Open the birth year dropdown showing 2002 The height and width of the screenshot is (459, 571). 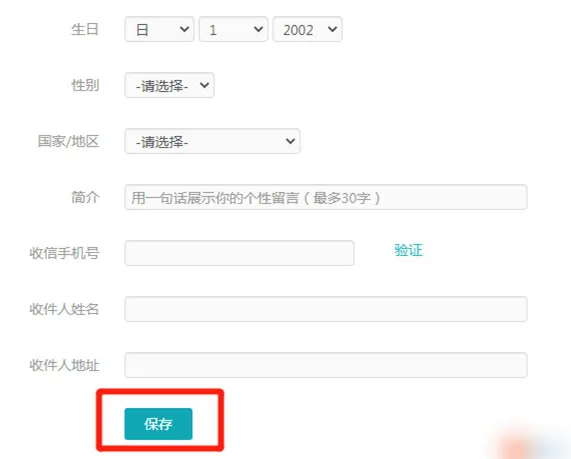[x=307, y=29]
